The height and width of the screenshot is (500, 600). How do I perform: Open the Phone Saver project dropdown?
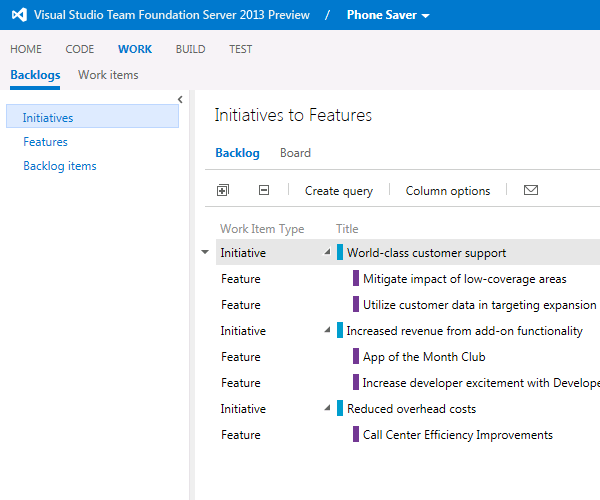(388, 15)
